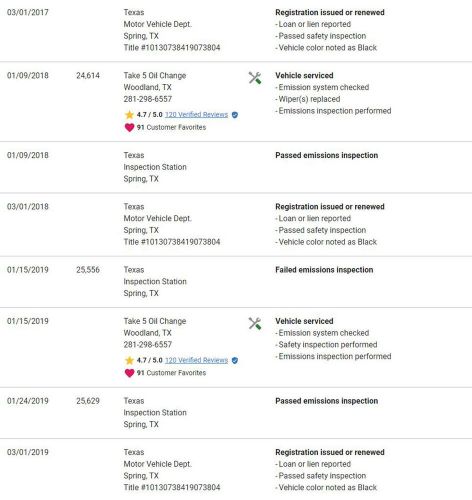The height and width of the screenshot is (500, 472).
Task: Open 120 Verified Reviews link in the 01/09/2018 entry
Action: click(196, 115)
